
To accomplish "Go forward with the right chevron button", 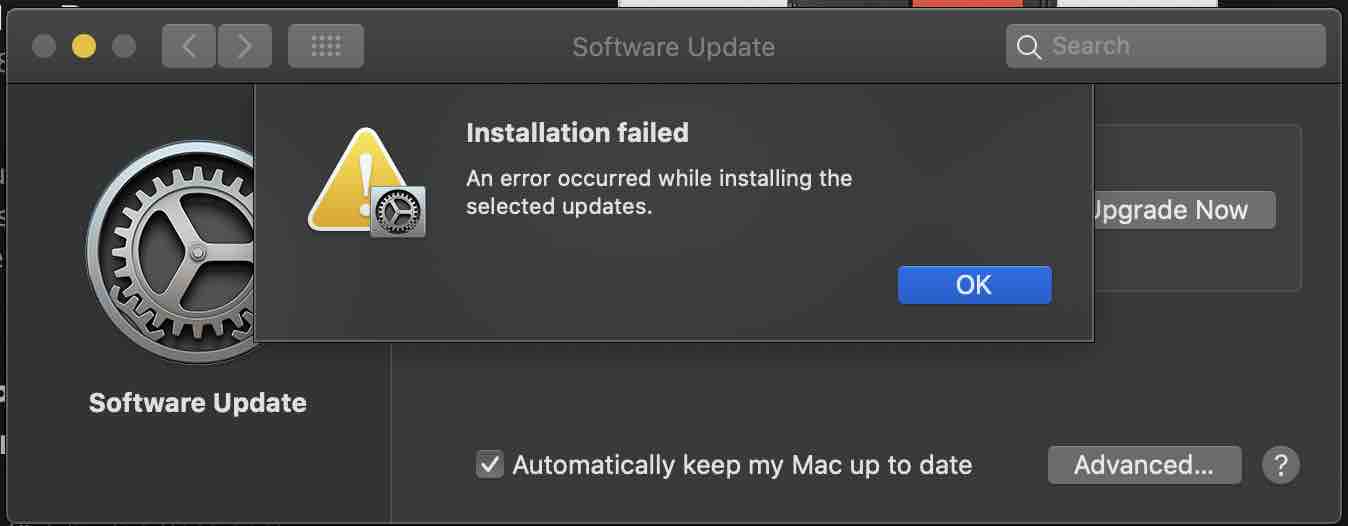I will pyautogui.click(x=243, y=46).
